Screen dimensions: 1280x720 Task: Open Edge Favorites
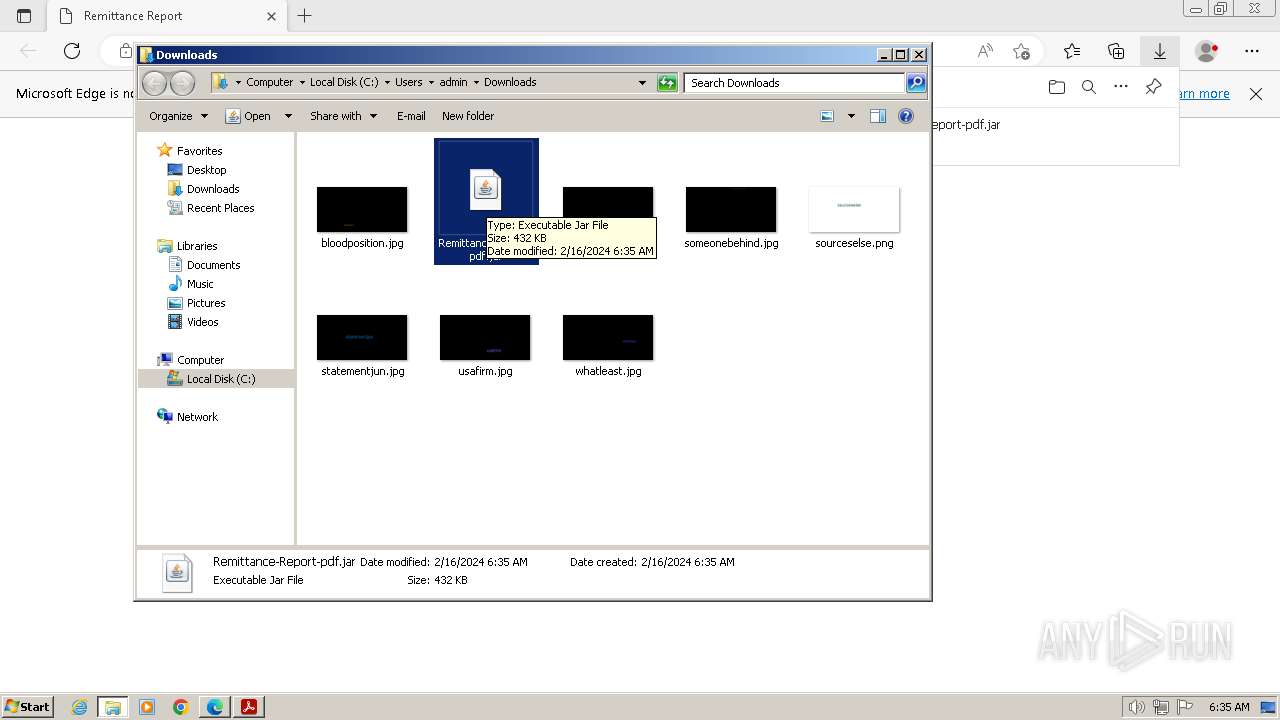click(x=1072, y=51)
